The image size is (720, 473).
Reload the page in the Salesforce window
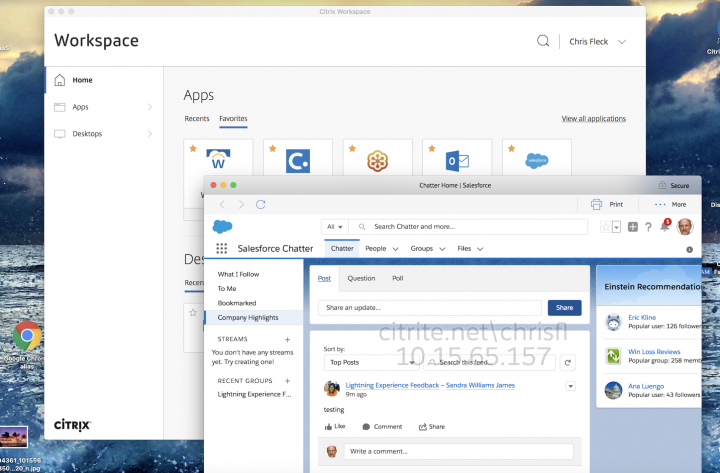tap(261, 204)
